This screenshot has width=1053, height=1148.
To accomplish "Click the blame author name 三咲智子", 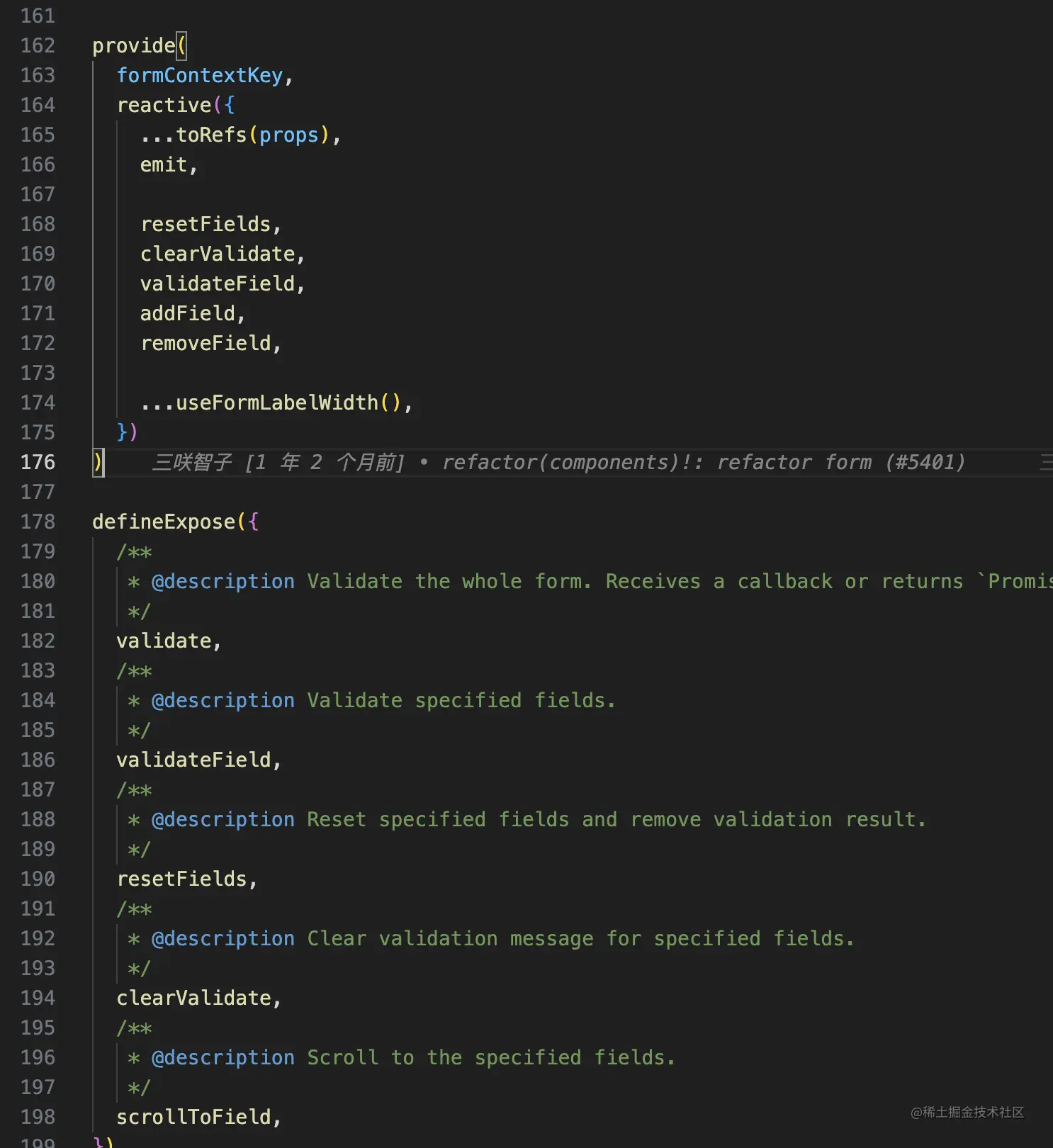I will (x=192, y=462).
